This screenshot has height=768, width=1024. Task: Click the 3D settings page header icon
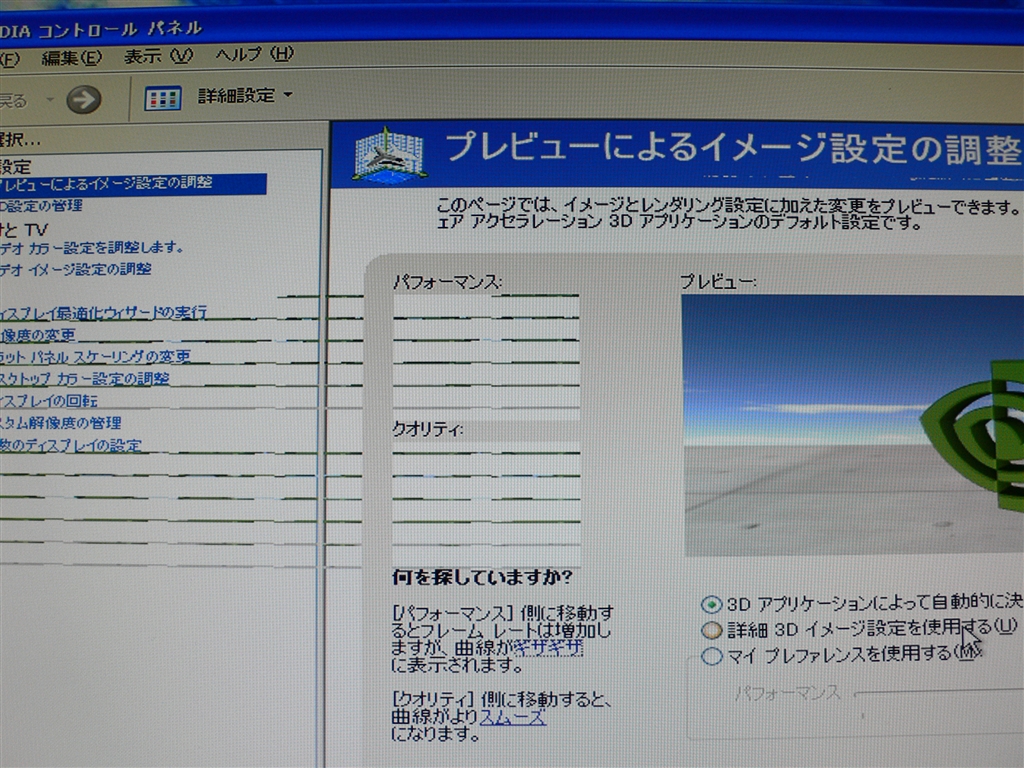pos(389,155)
